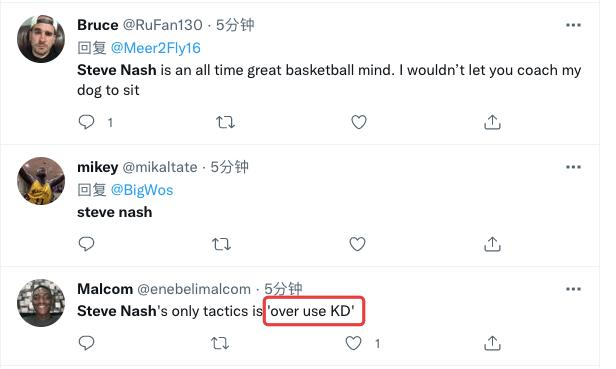Share Bruce's tweet

click(492, 122)
